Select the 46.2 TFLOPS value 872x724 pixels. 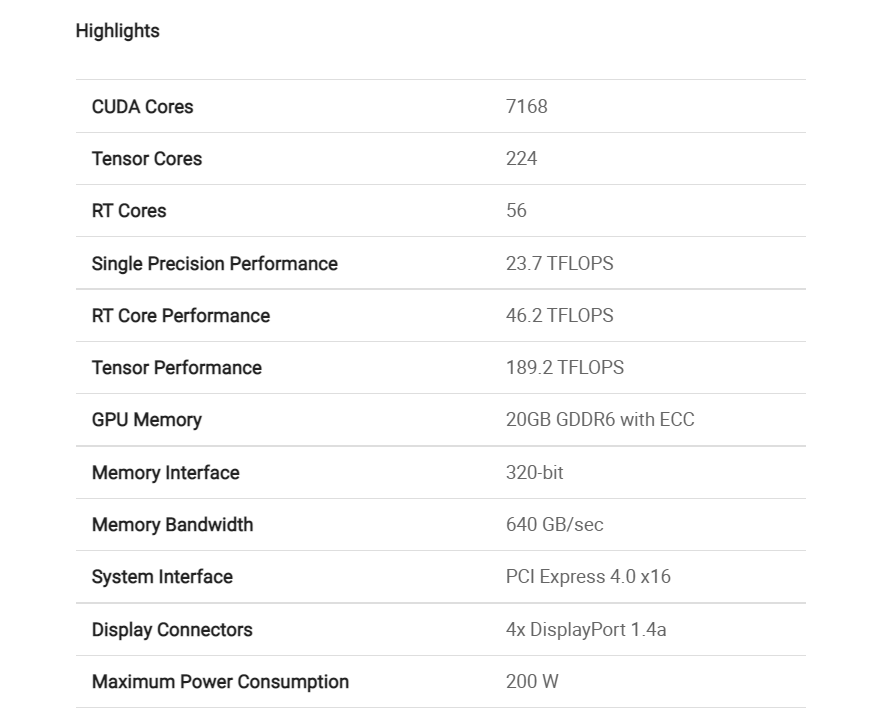pos(559,315)
